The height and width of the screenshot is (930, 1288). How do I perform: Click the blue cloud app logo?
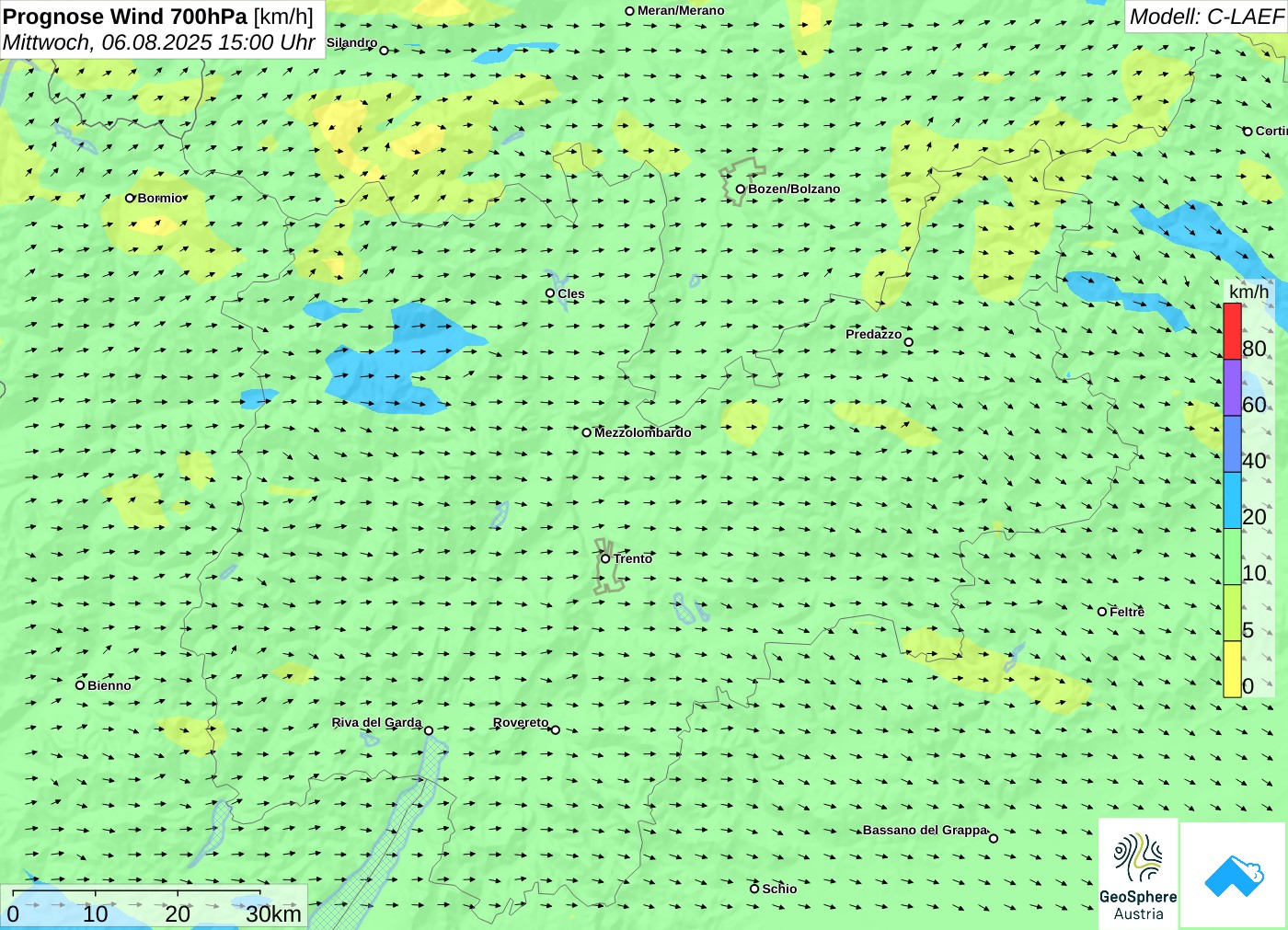click(1234, 876)
